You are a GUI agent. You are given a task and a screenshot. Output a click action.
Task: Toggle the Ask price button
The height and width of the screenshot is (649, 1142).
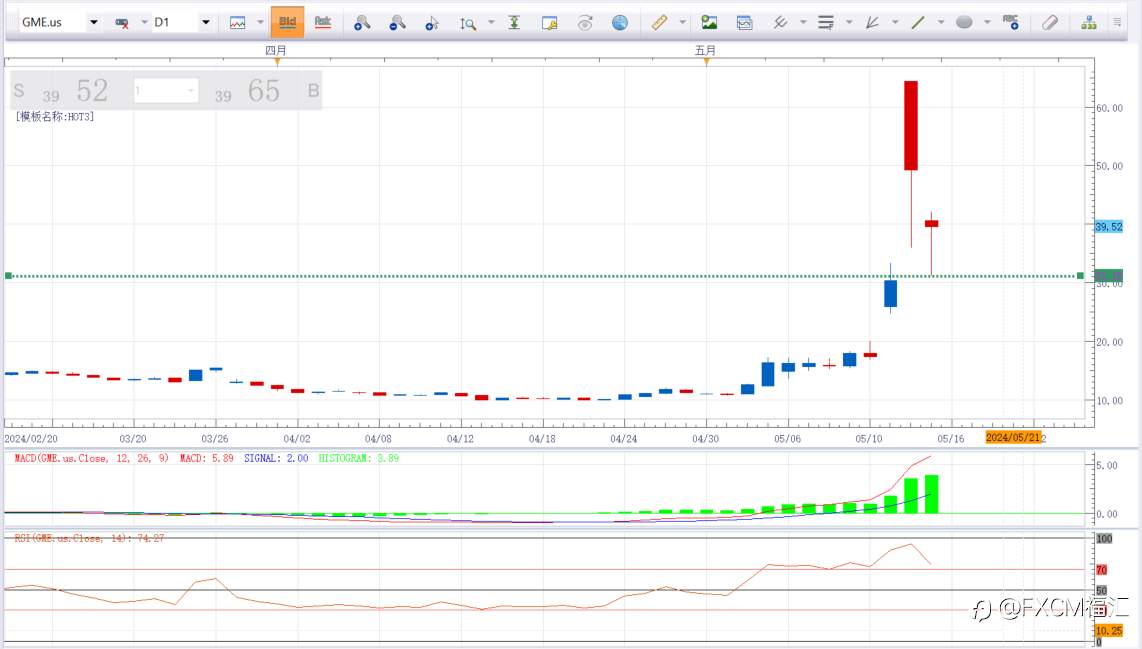[323, 23]
